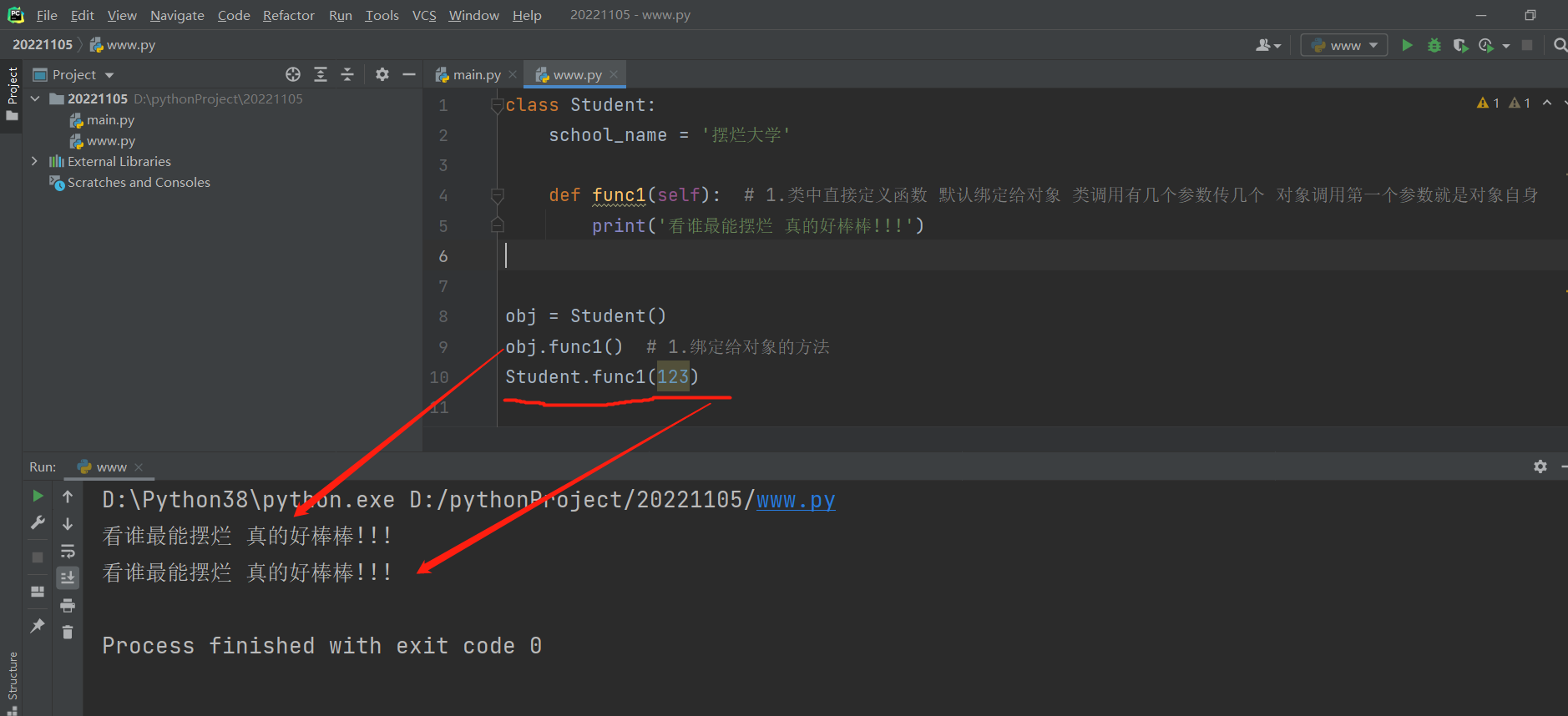Open the Help menu

(527, 15)
